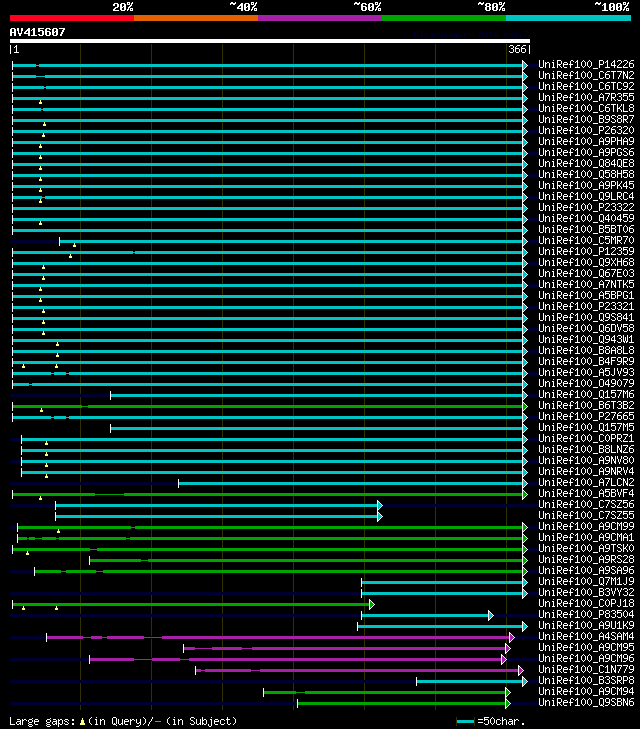
Task: Click the UniRef100_A4SAM4 label
Action: 586,637
